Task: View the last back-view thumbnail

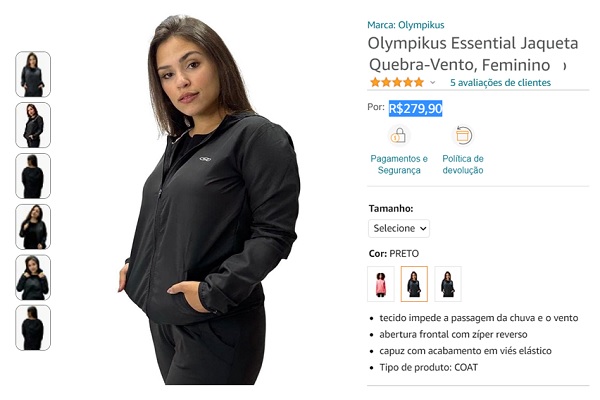Action: point(33,328)
